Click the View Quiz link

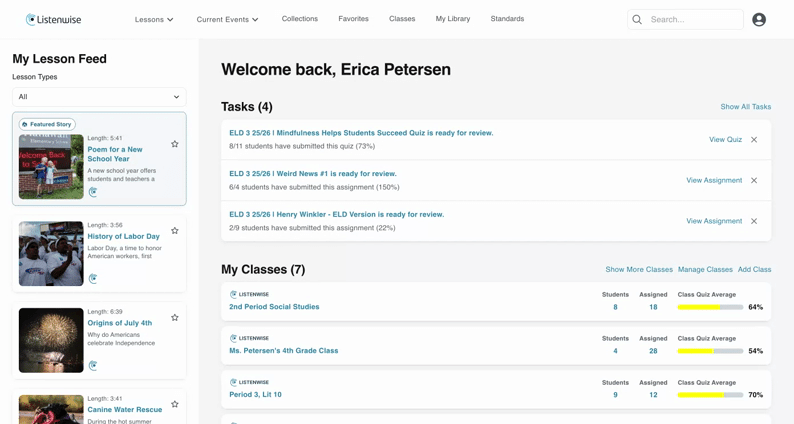(x=725, y=140)
